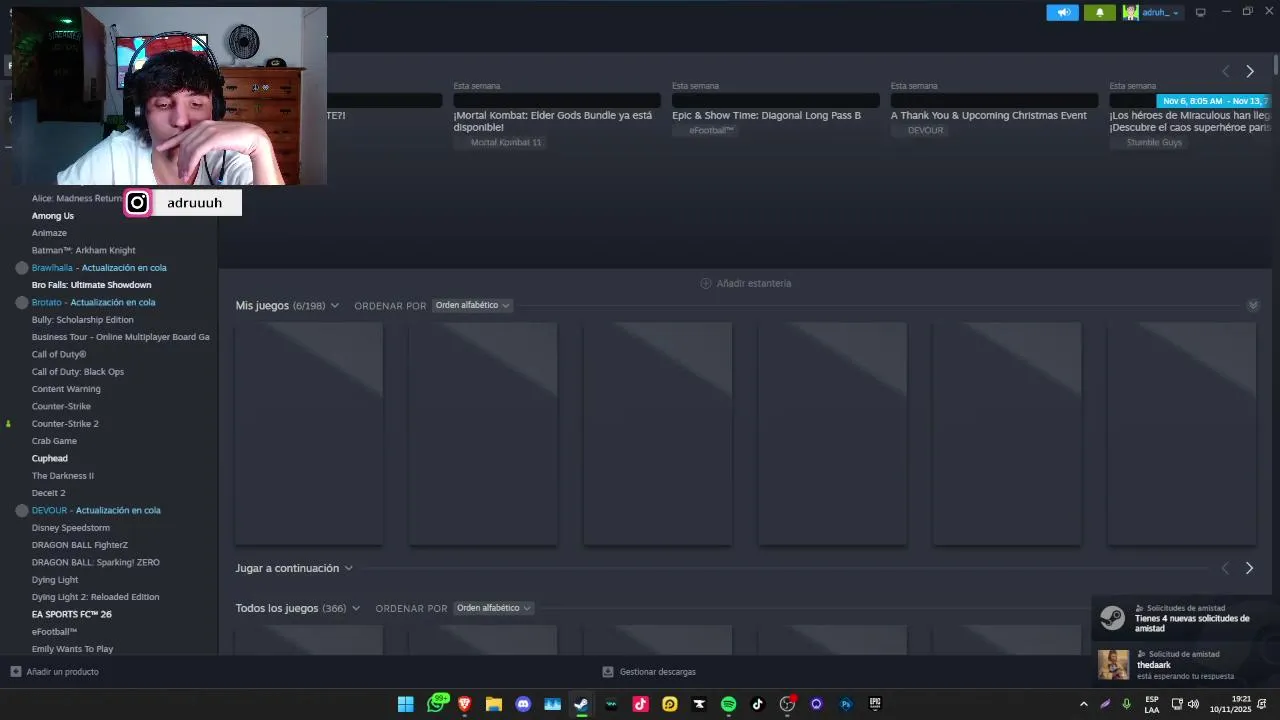
Task: Open Todos los juegos sort dropdown
Action: point(493,608)
